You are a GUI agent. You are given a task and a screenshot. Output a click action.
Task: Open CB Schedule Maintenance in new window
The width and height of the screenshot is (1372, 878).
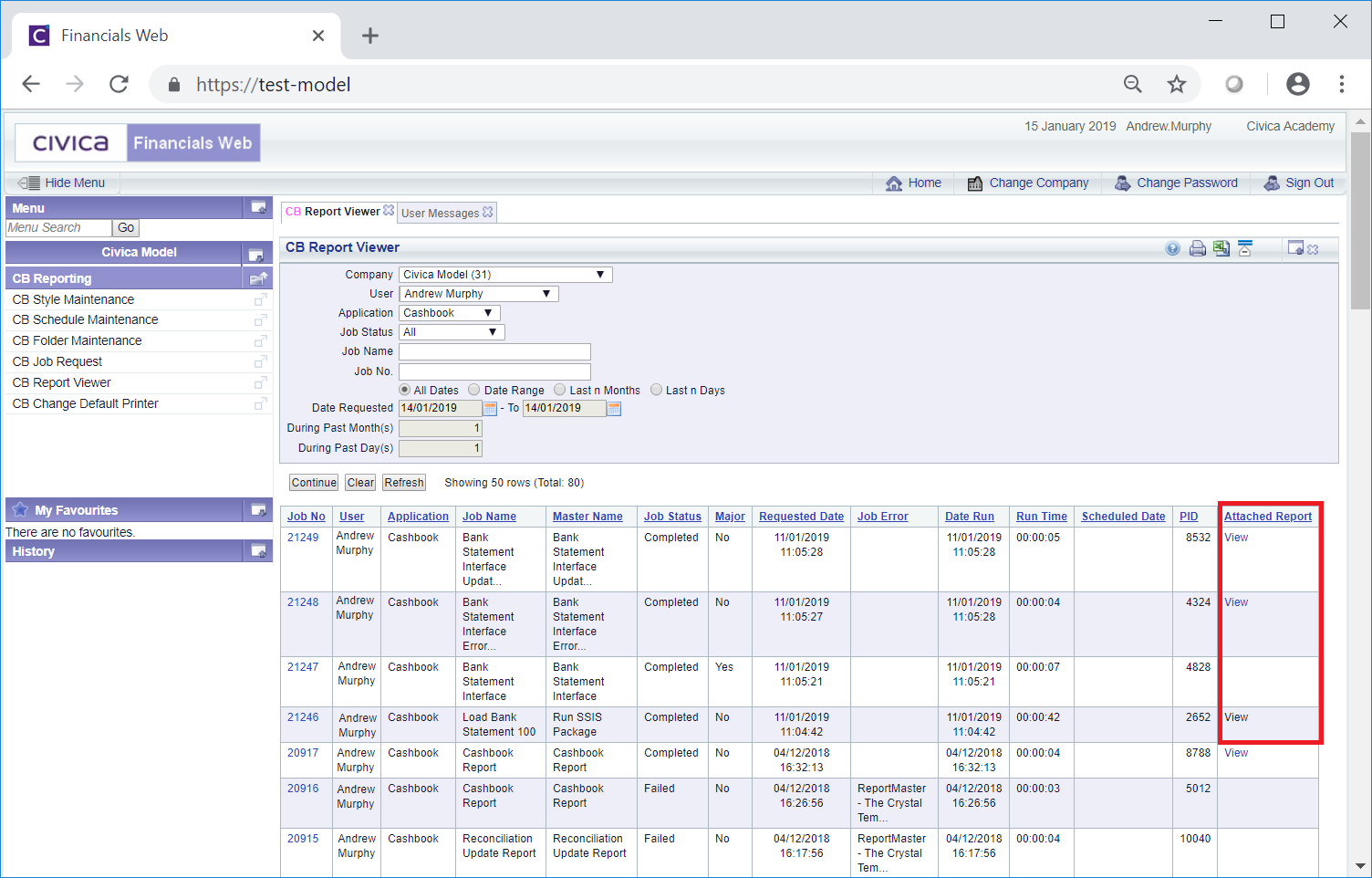point(260,320)
